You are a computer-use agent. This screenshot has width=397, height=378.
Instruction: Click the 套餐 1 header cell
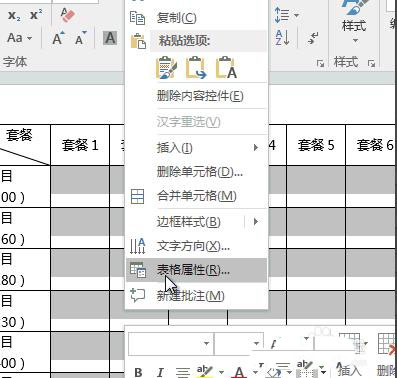click(x=80, y=145)
